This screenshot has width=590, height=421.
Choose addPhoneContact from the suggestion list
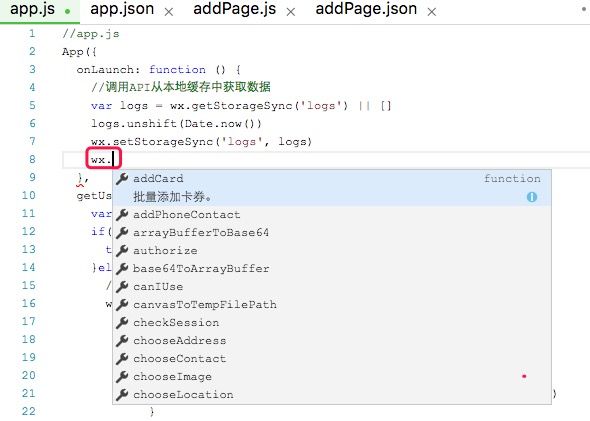click(332, 215)
